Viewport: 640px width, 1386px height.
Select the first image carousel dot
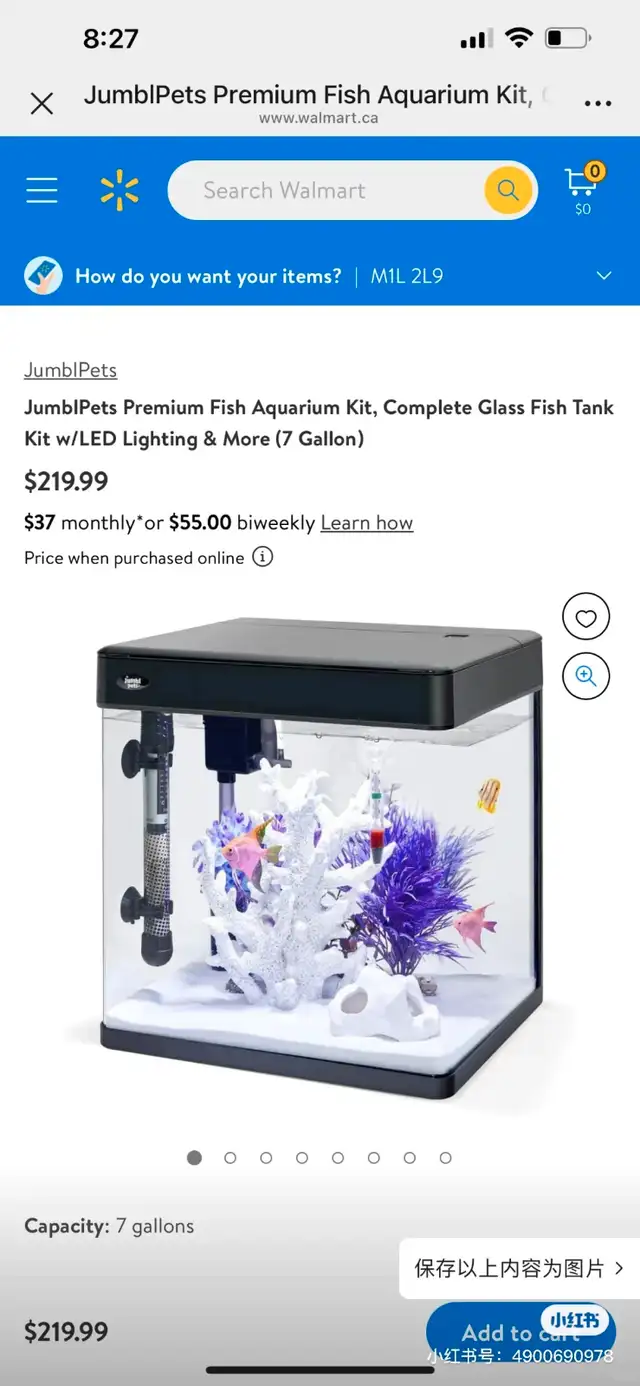point(194,1157)
